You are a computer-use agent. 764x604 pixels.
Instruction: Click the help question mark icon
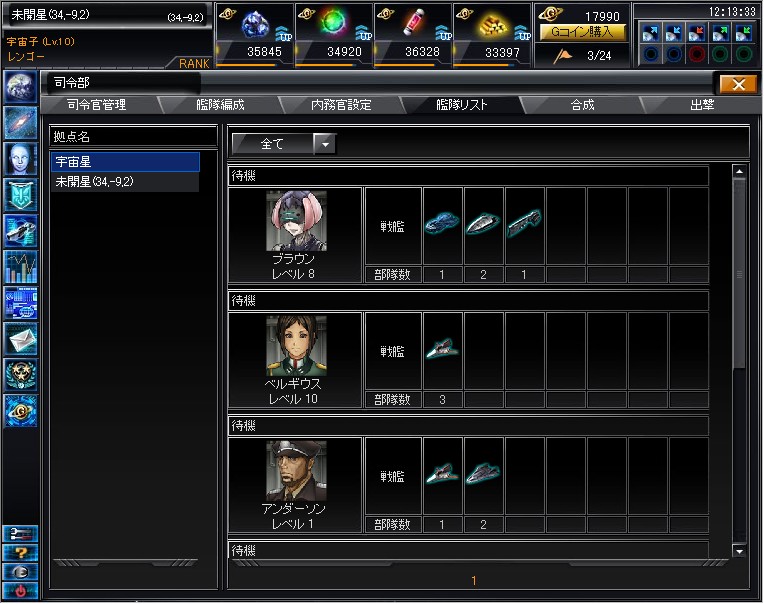click(20, 553)
